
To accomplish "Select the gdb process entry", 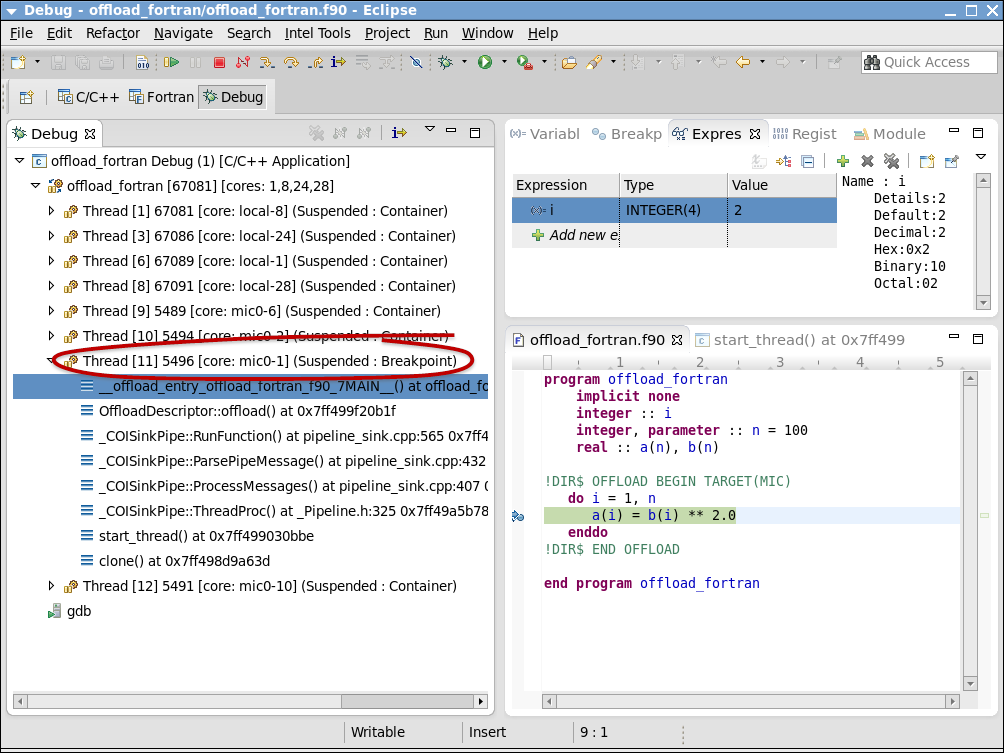I will (70, 611).
